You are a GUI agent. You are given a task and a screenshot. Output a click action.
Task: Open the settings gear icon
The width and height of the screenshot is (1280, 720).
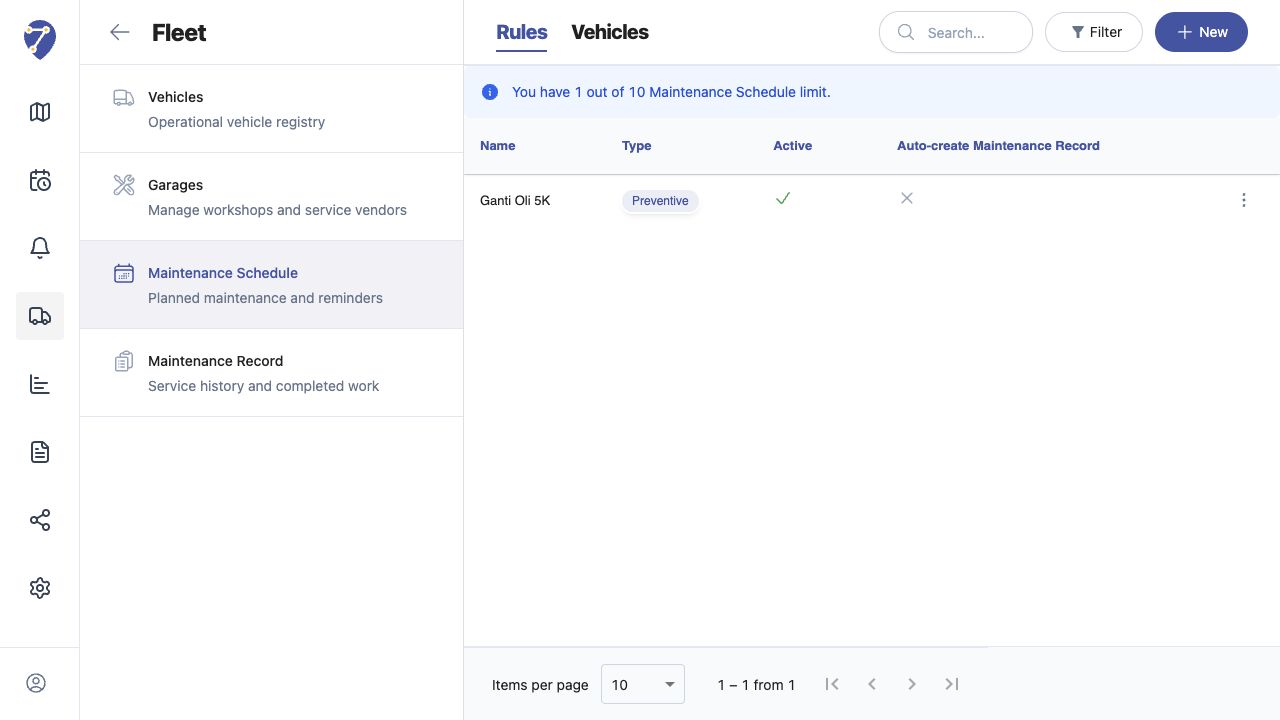[x=40, y=588]
